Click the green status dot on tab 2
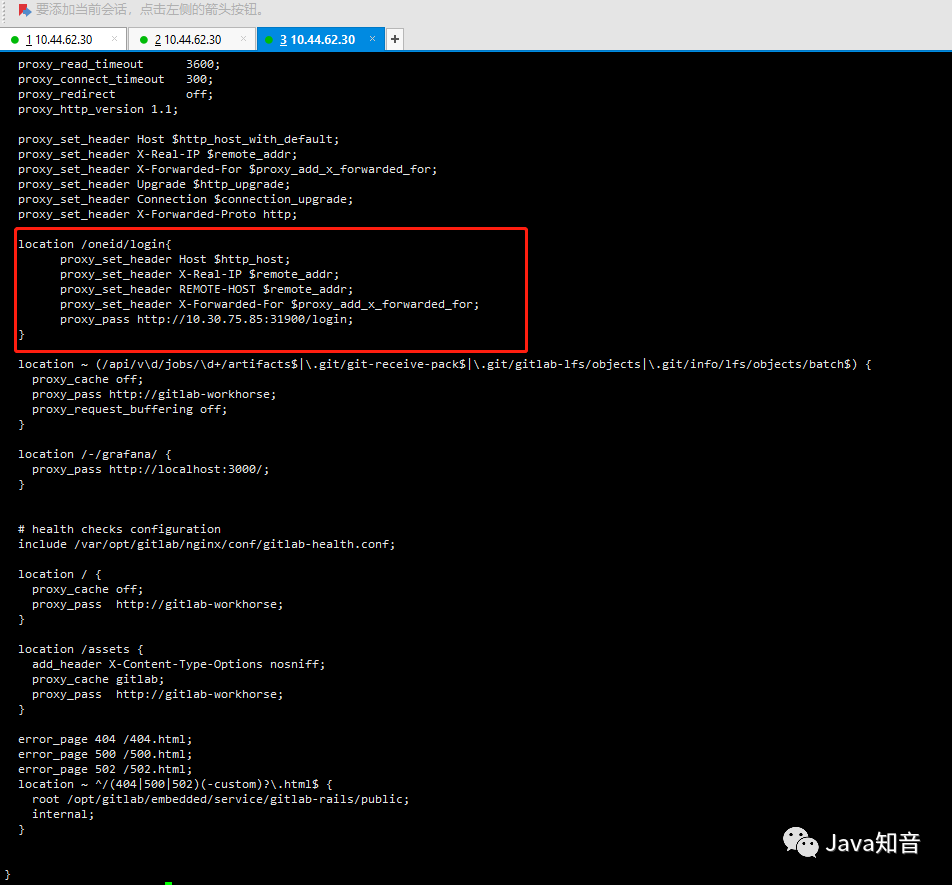Image resolution: width=952 pixels, height=885 pixels. point(144,40)
